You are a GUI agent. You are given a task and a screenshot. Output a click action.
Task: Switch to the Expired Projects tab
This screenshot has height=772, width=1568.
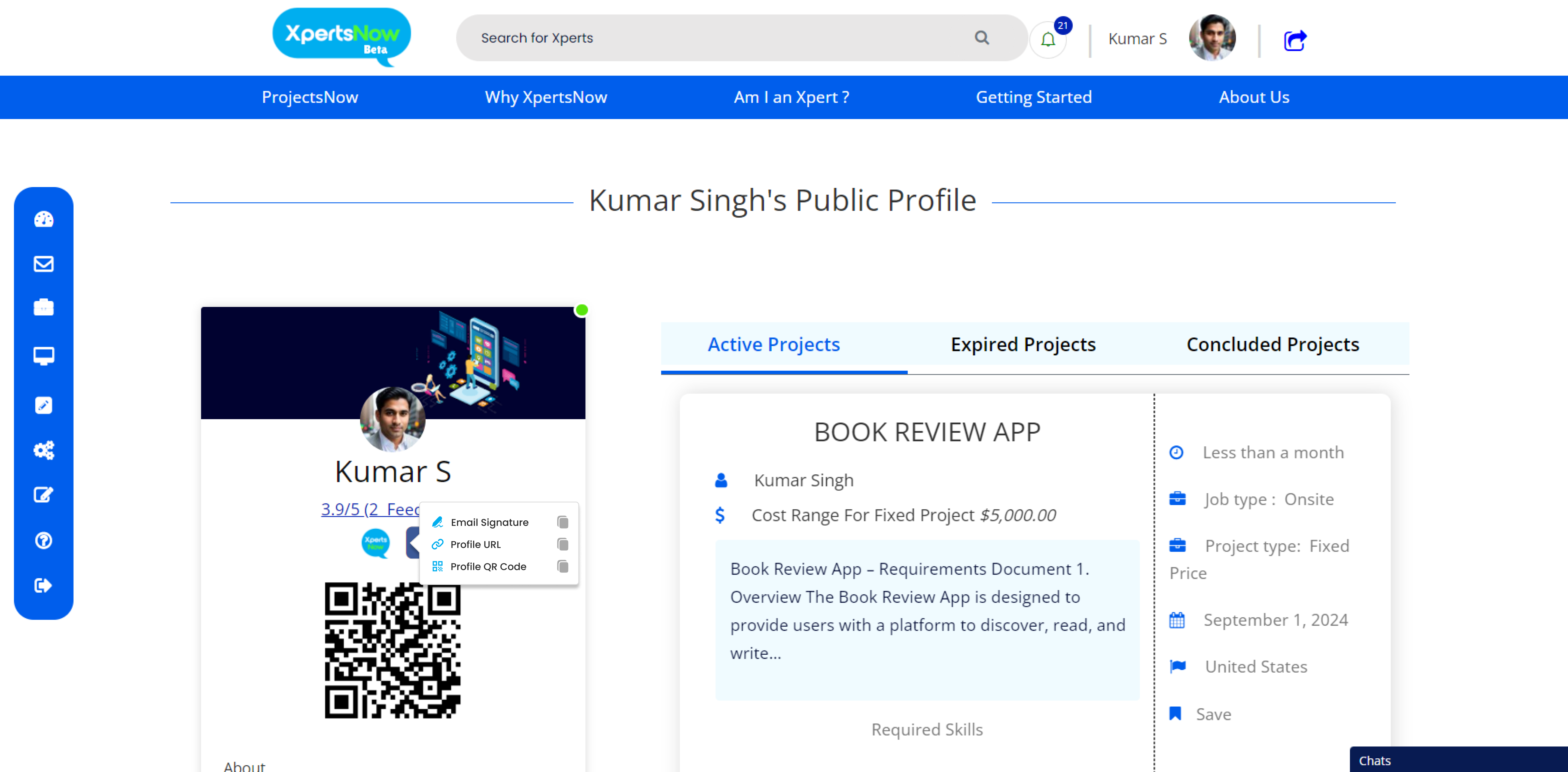(x=1023, y=345)
